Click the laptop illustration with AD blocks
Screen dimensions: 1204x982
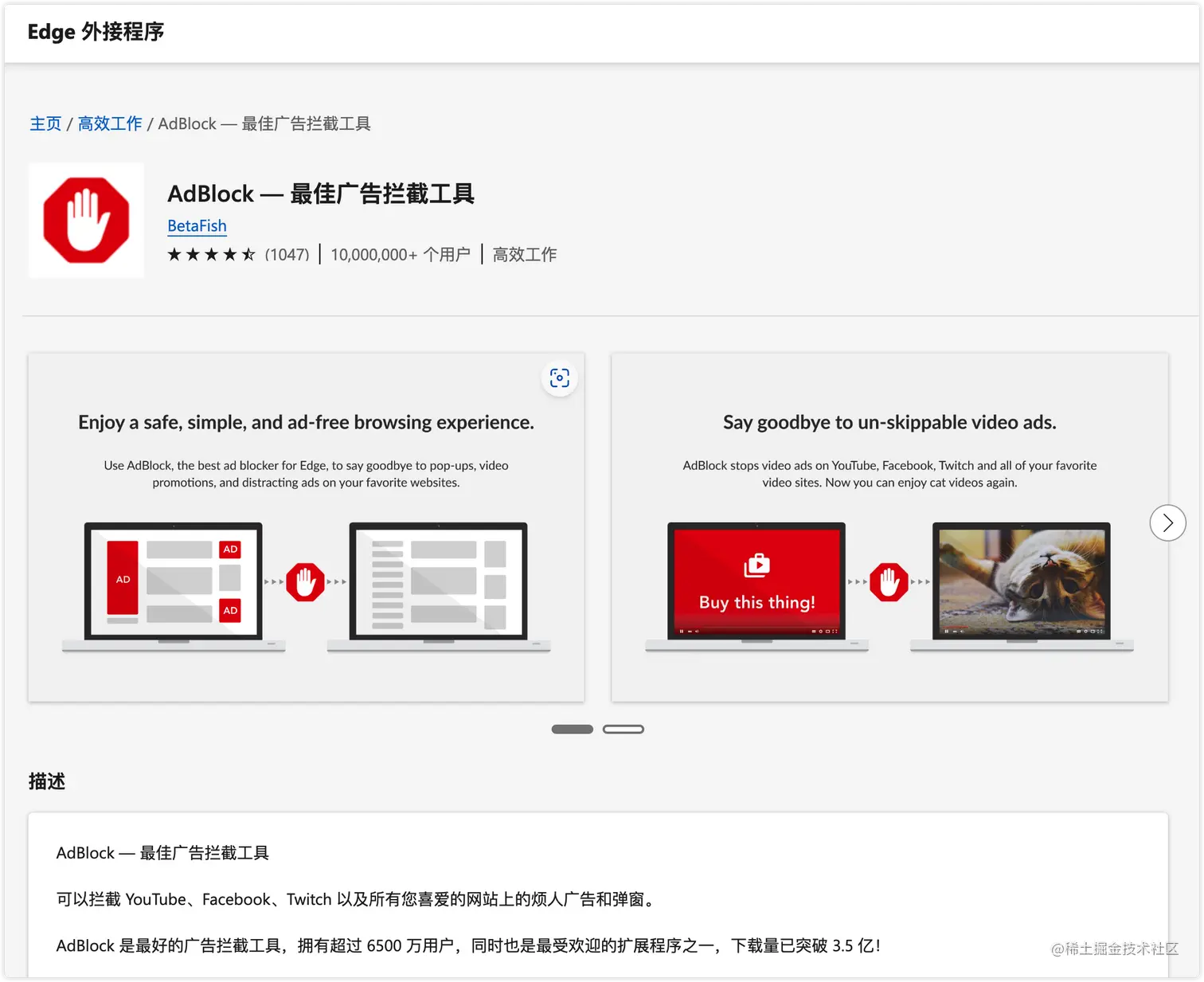(174, 587)
